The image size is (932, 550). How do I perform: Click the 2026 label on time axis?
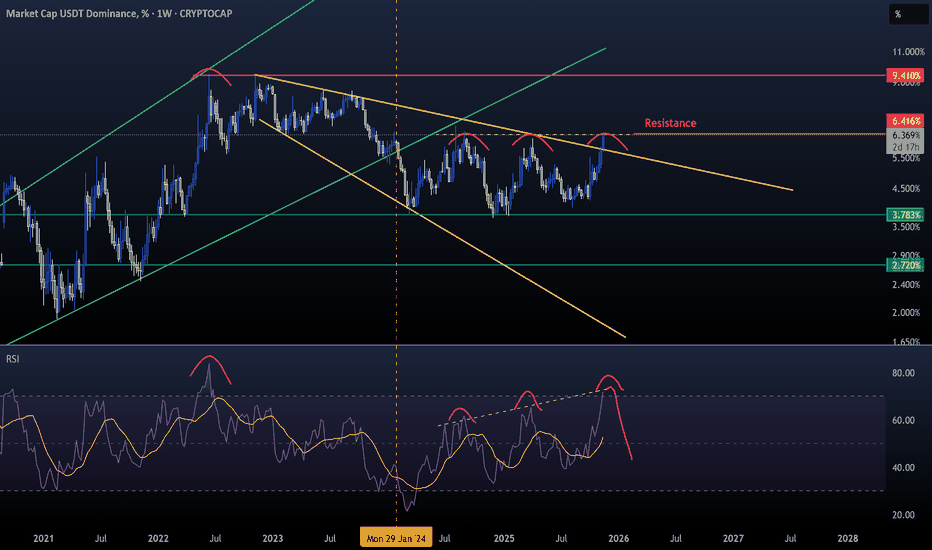[619, 539]
